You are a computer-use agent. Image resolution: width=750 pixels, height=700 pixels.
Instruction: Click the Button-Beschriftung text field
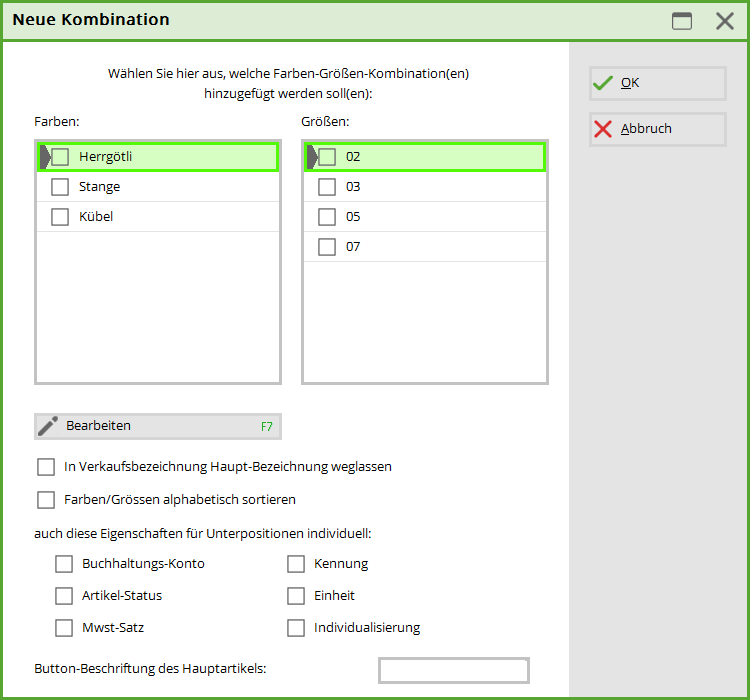point(453,670)
